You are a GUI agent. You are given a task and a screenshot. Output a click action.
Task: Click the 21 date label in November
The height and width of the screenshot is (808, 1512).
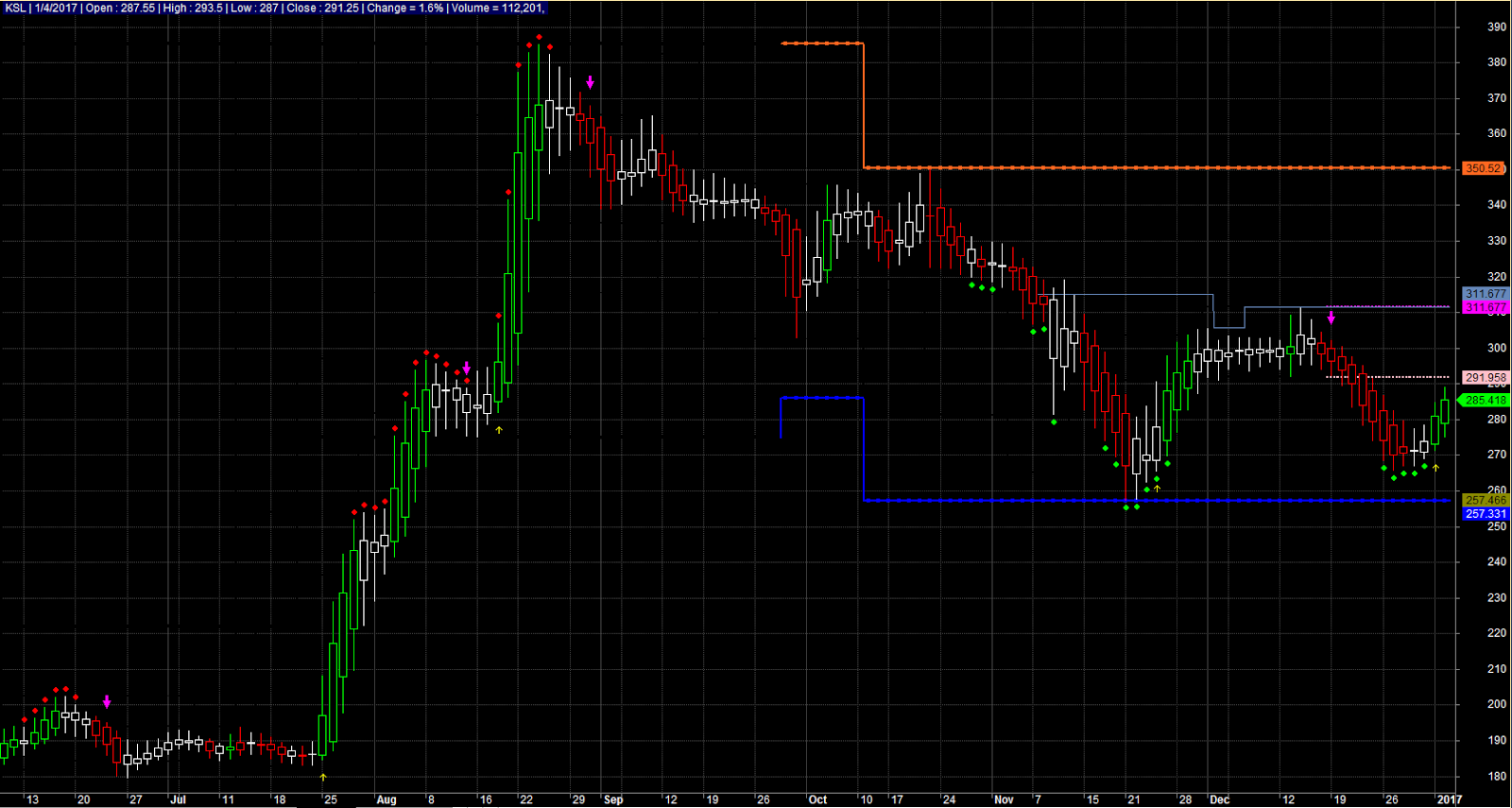(1133, 799)
